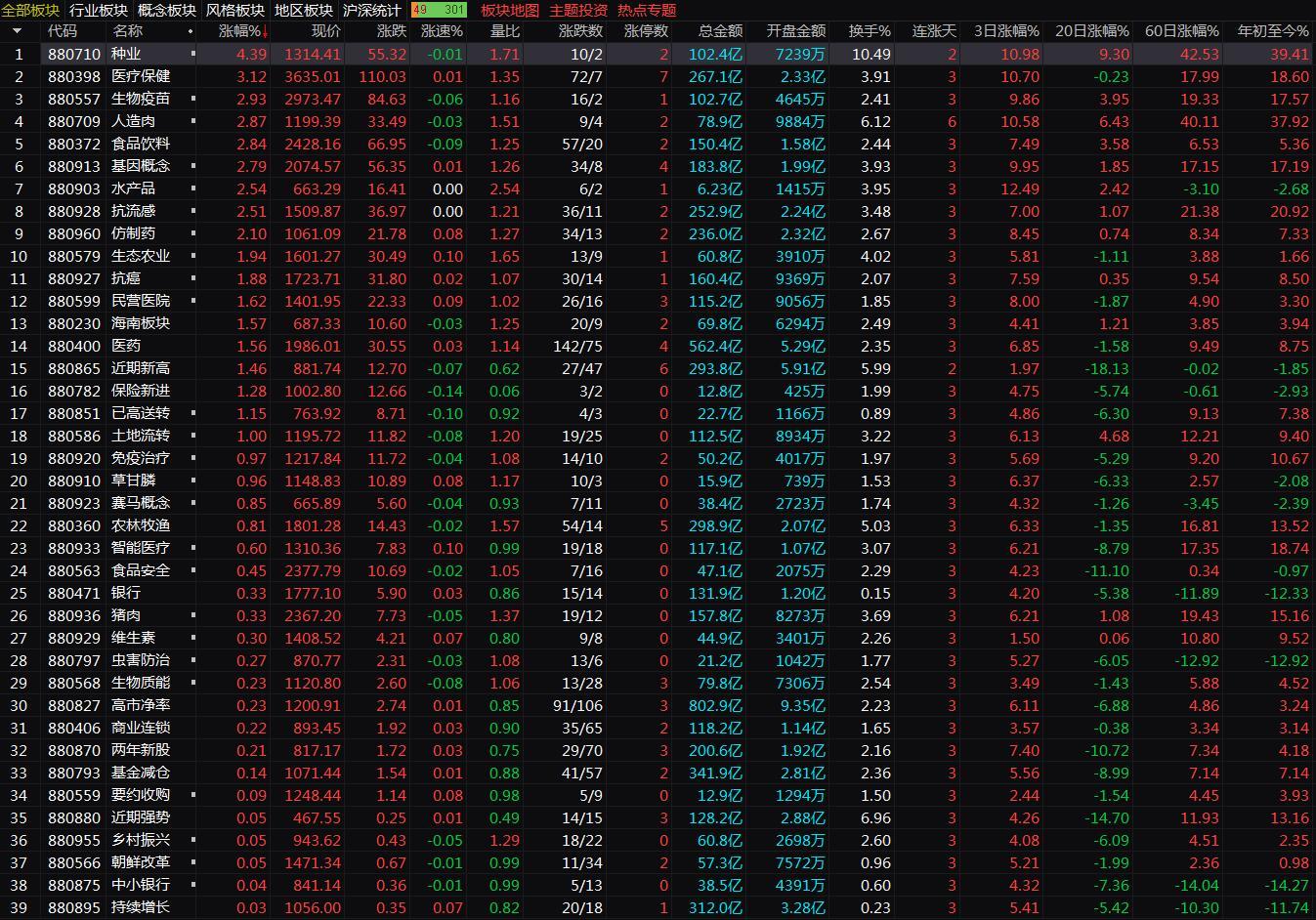Image resolution: width=1316 pixels, height=920 pixels.
Task: Click the square marker beside 生物疫苗
Action: click(x=192, y=99)
